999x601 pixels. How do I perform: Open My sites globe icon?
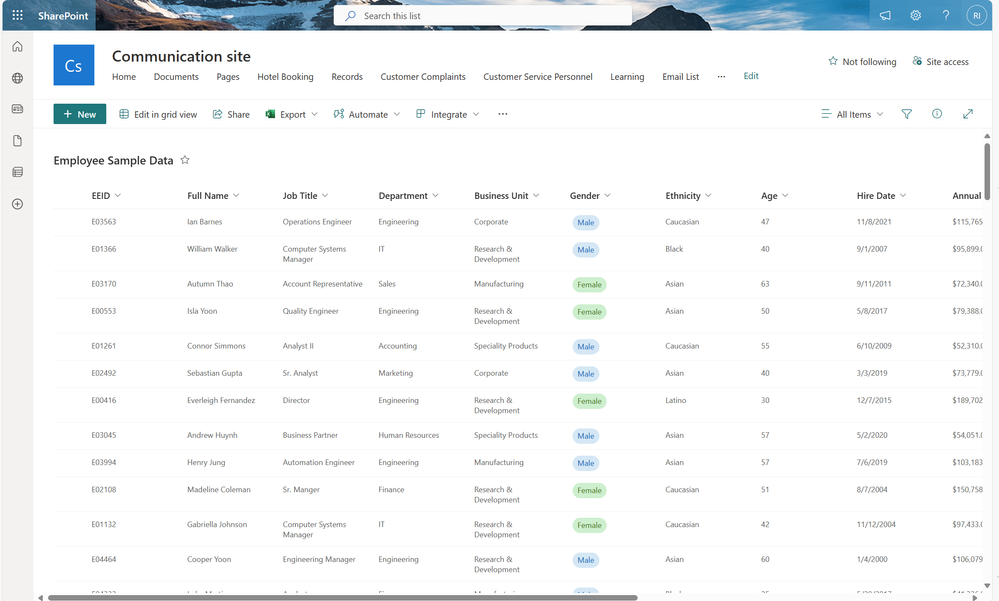(17, 78)
